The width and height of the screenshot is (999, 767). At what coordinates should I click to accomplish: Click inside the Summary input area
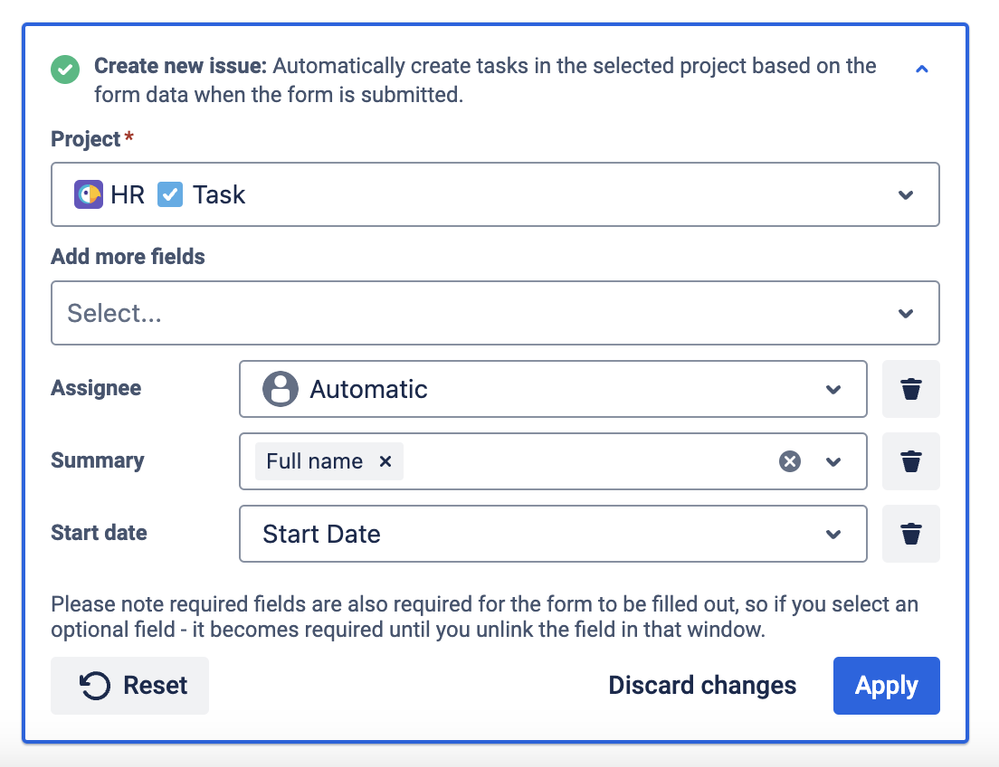coord(580,461)
